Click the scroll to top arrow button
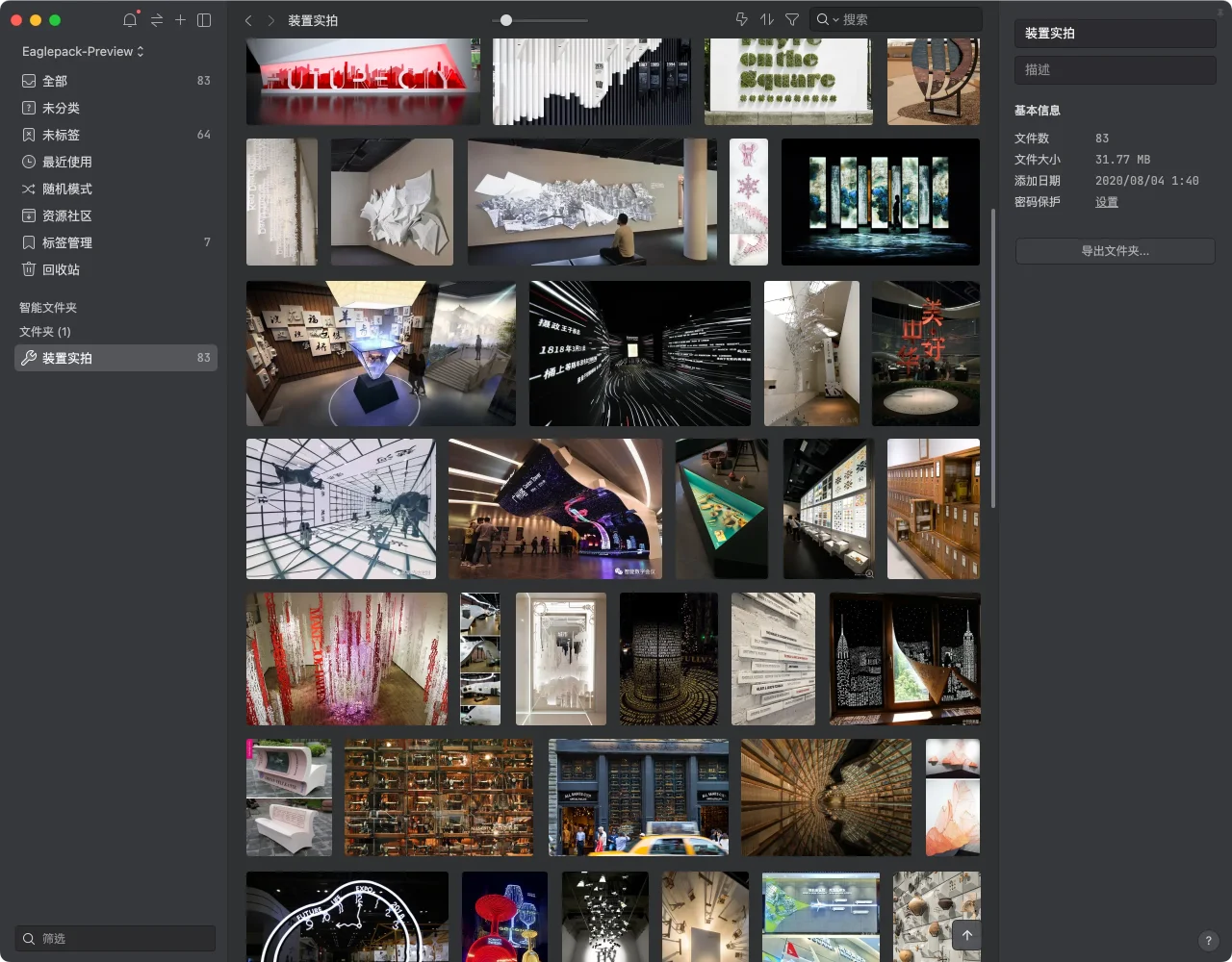This screenshot has width=1232, height=962. [x=967, y=935]
